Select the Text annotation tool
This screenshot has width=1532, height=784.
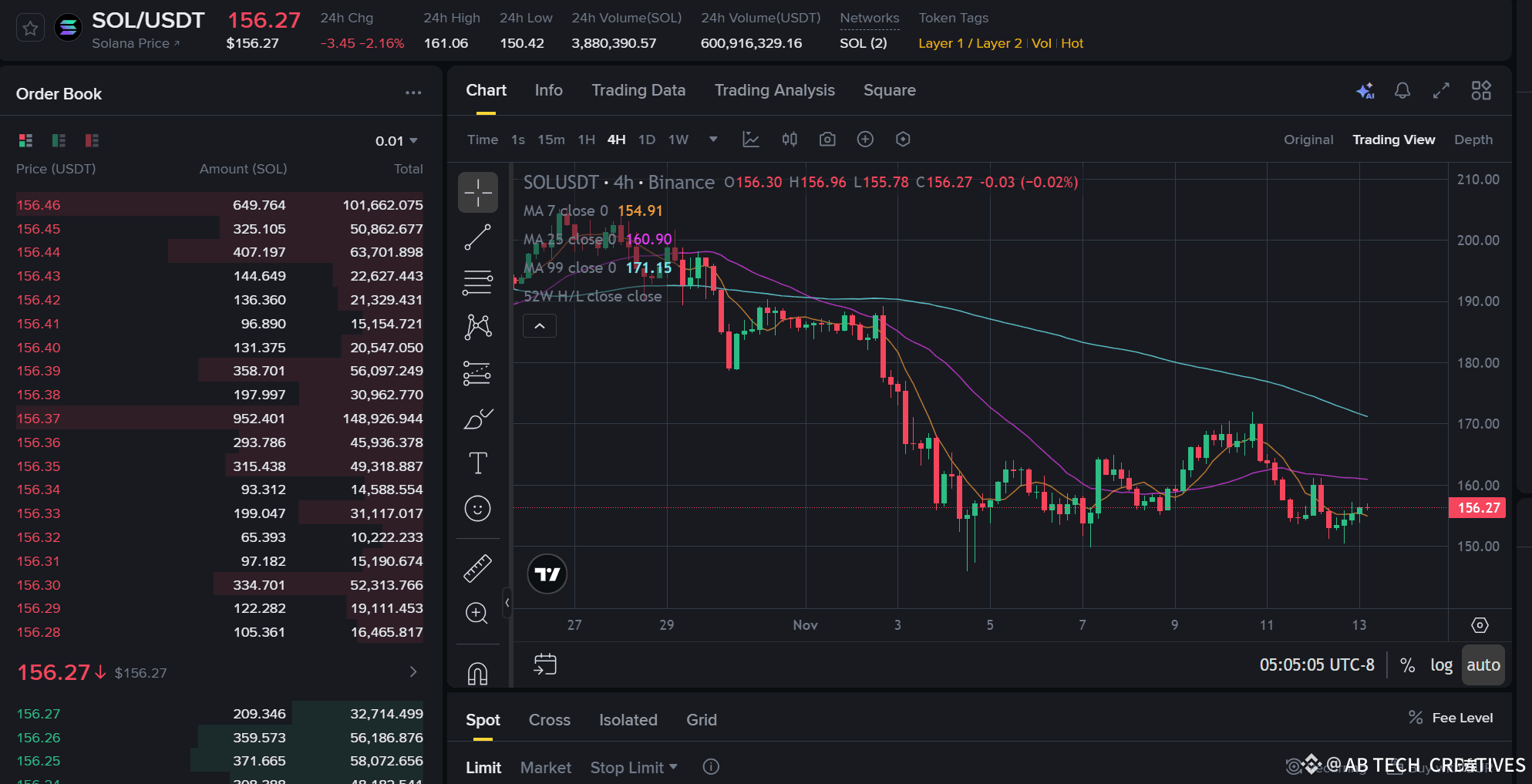pos(478,463)
